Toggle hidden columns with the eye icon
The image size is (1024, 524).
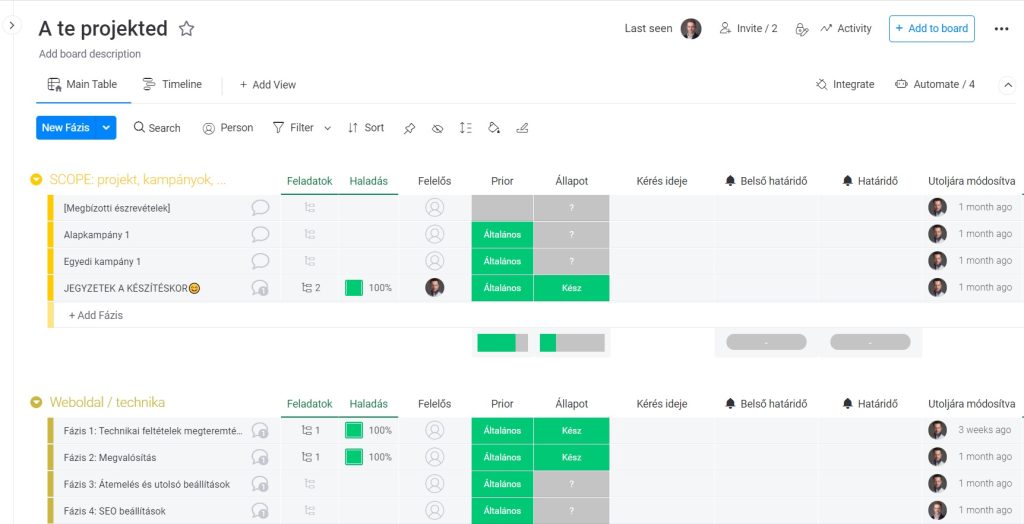(437, 128)
